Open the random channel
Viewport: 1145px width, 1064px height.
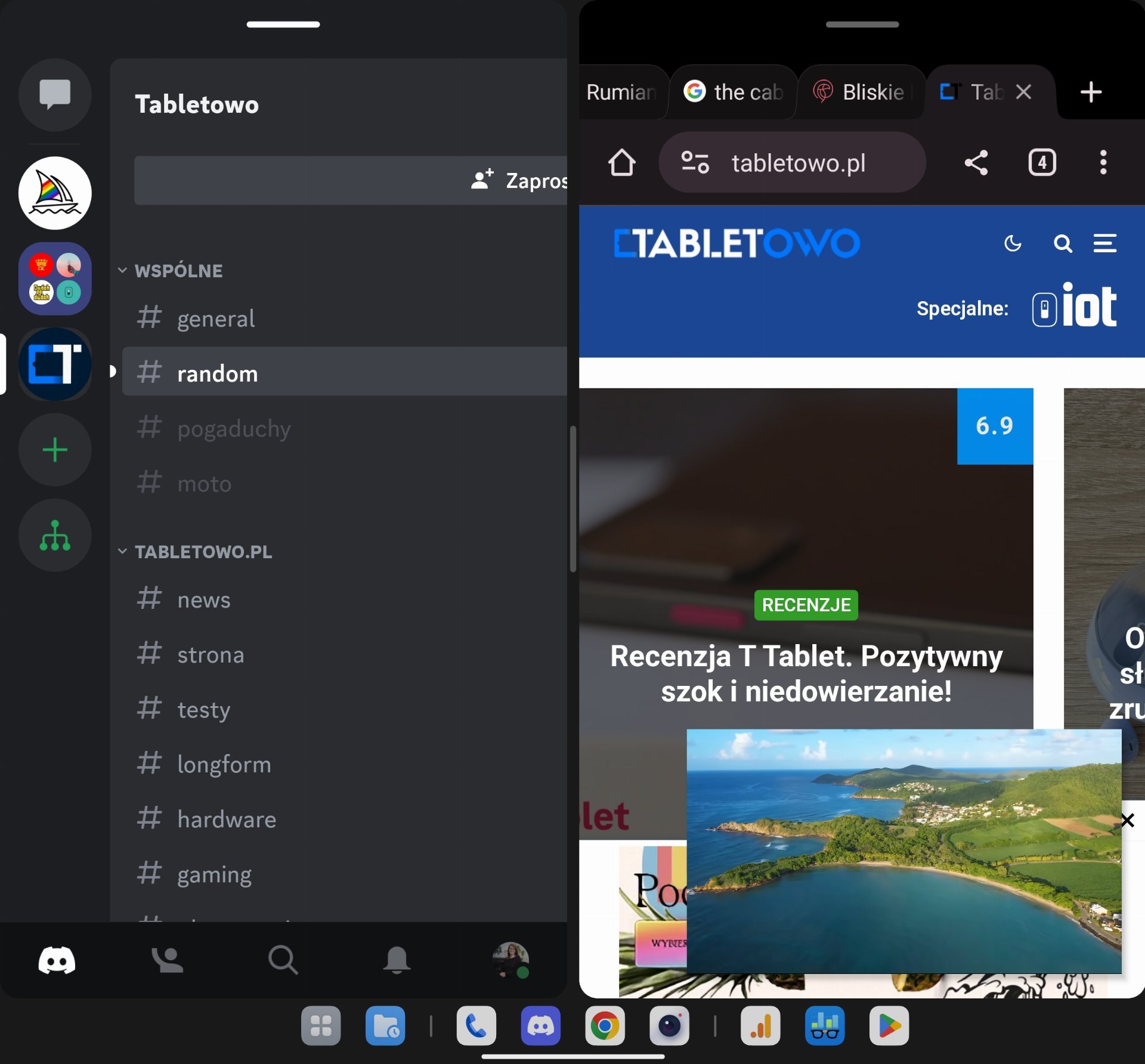[345, 372]
